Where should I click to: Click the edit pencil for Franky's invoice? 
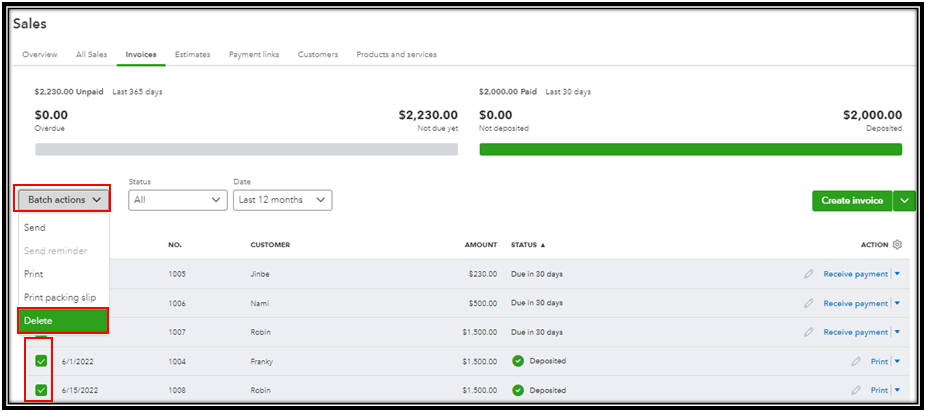856,361
